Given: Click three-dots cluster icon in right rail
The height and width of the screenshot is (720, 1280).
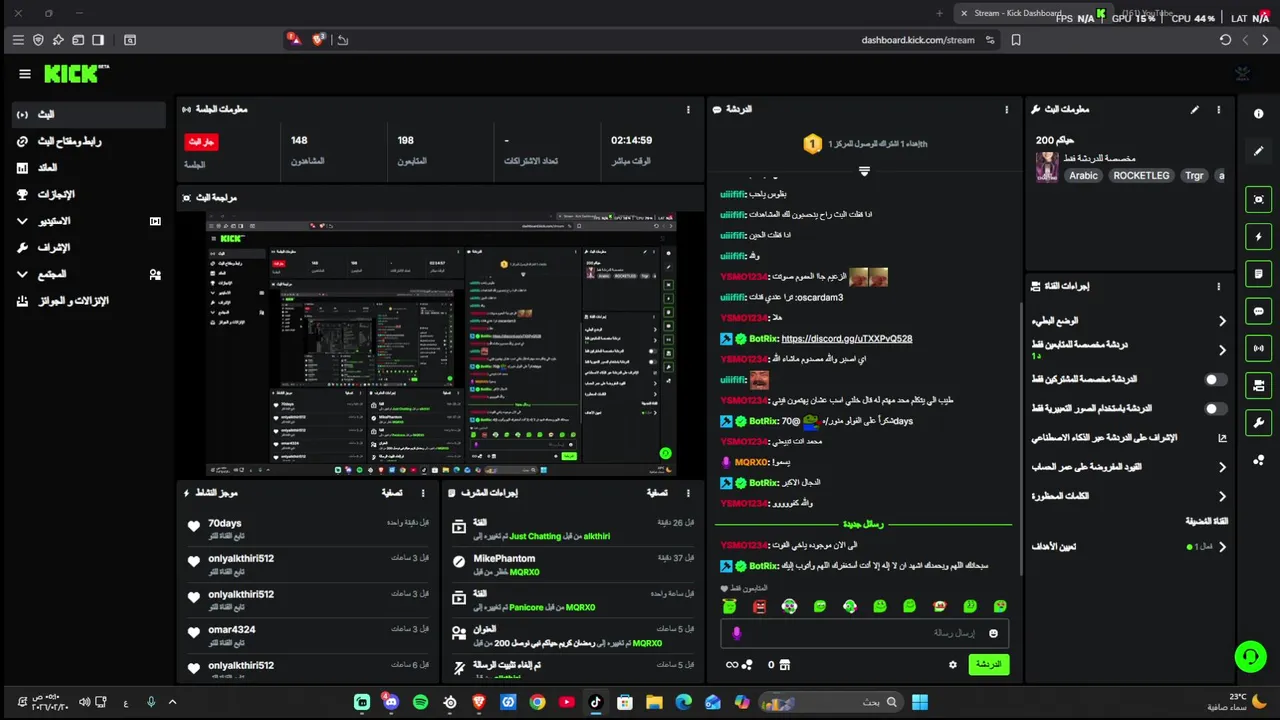Looking at the screenshot, I should (x=1259, y=460).
